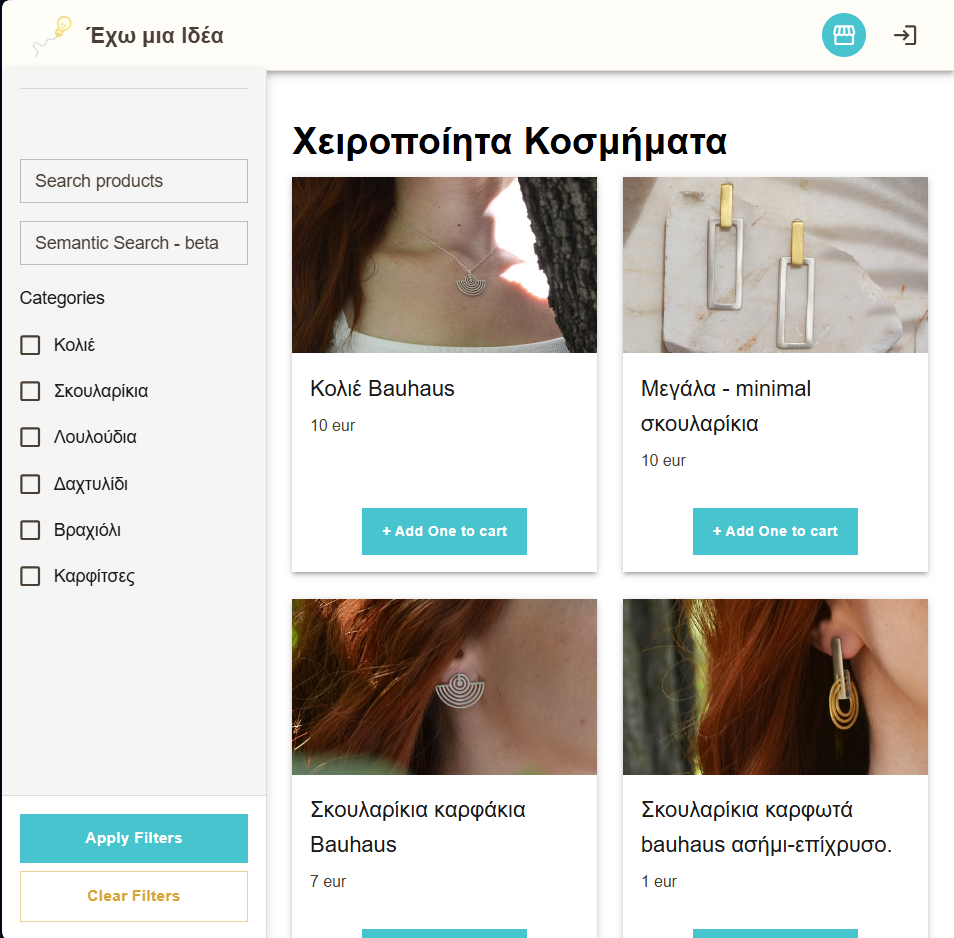Click the login arrow icon

[x=905, y=35]
